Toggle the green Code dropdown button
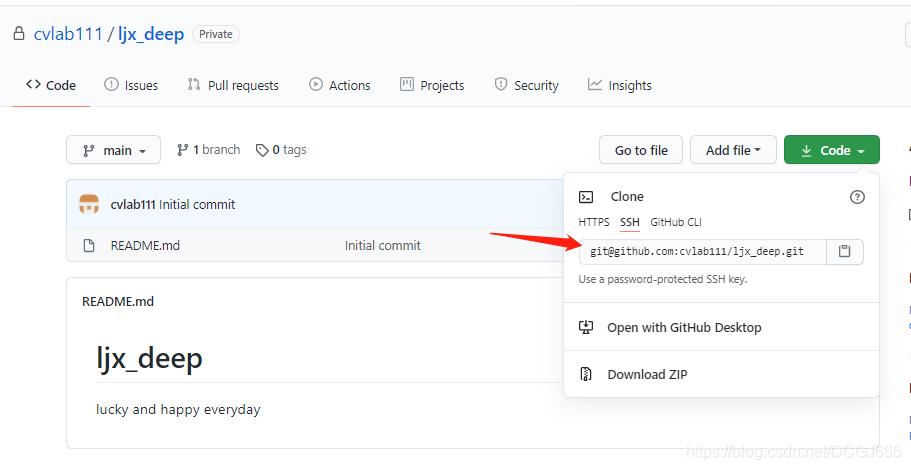 tap(831, 150)
